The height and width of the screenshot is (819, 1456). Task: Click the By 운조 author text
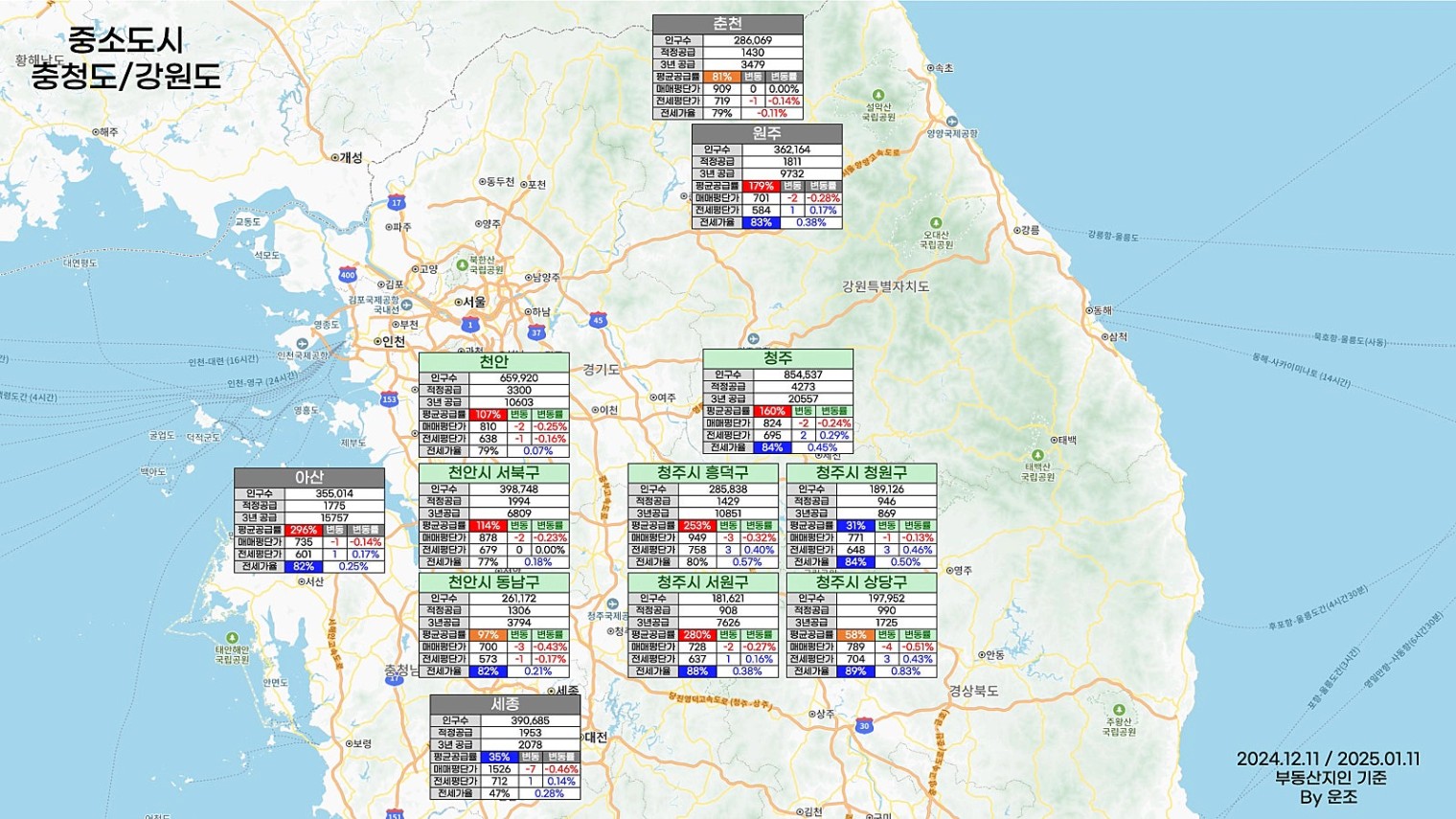(1329, 797)
